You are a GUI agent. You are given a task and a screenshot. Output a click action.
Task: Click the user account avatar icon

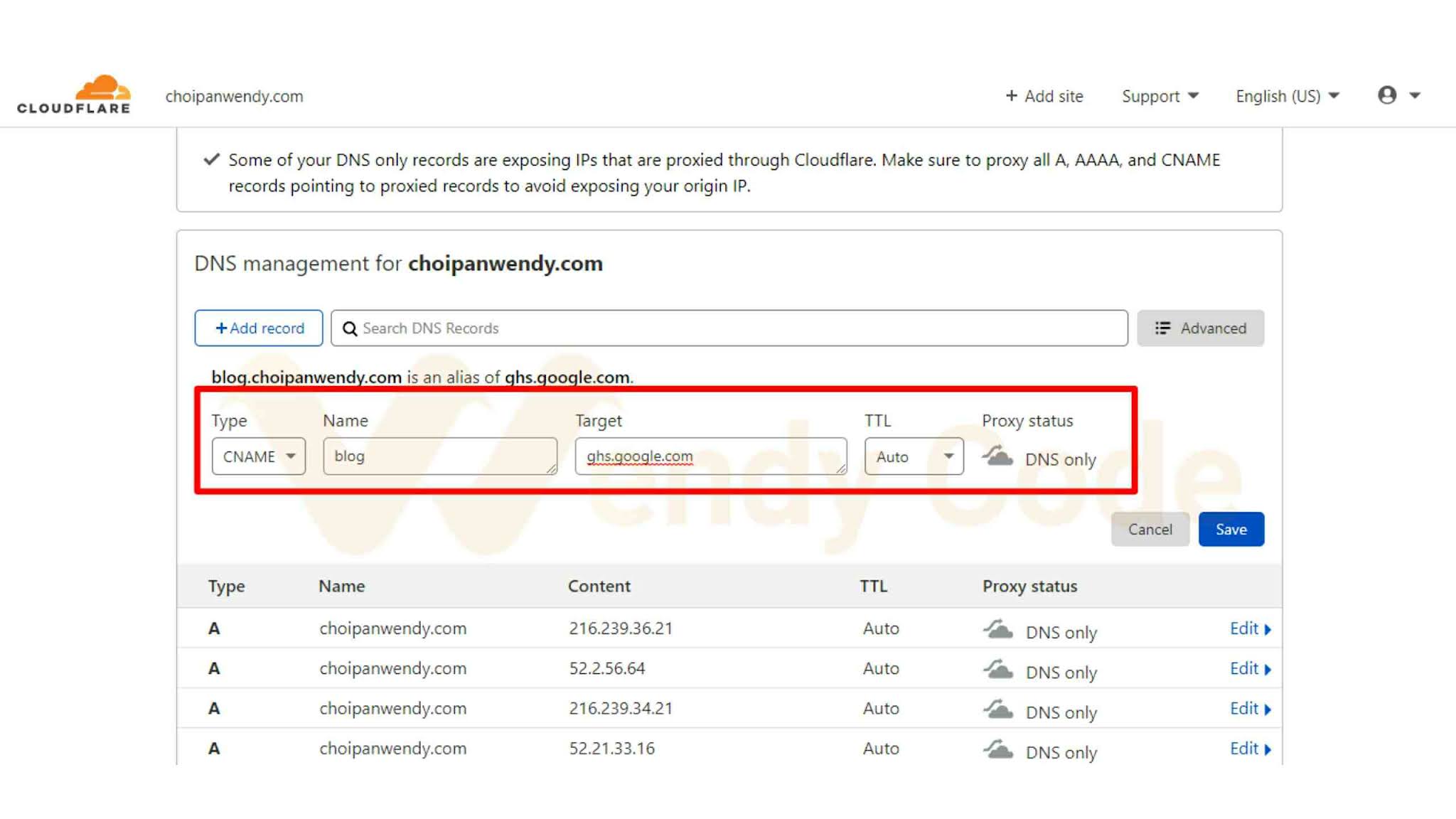(x=1386, y=95)
